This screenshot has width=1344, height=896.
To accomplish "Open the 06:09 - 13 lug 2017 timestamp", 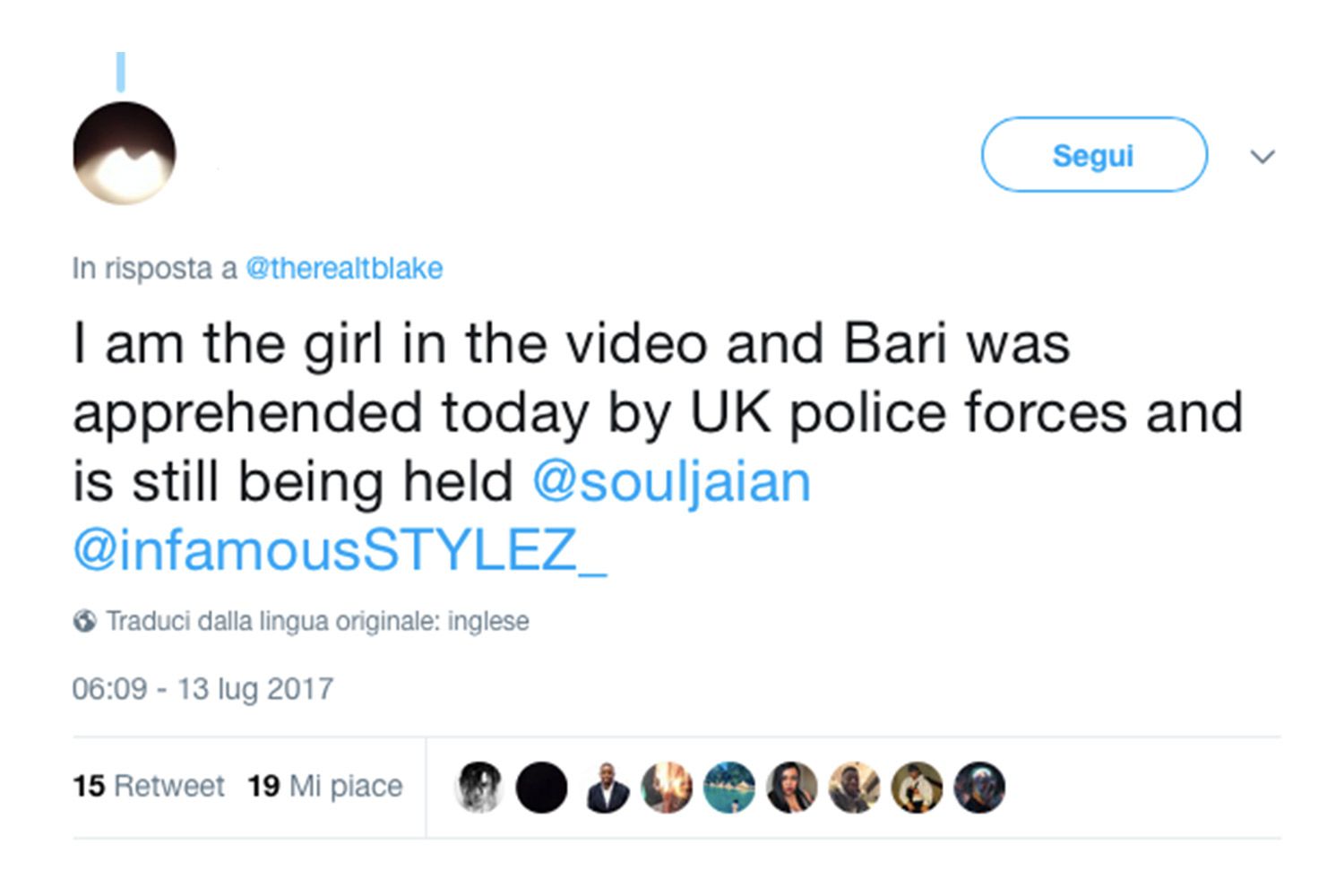I will 202,688.
